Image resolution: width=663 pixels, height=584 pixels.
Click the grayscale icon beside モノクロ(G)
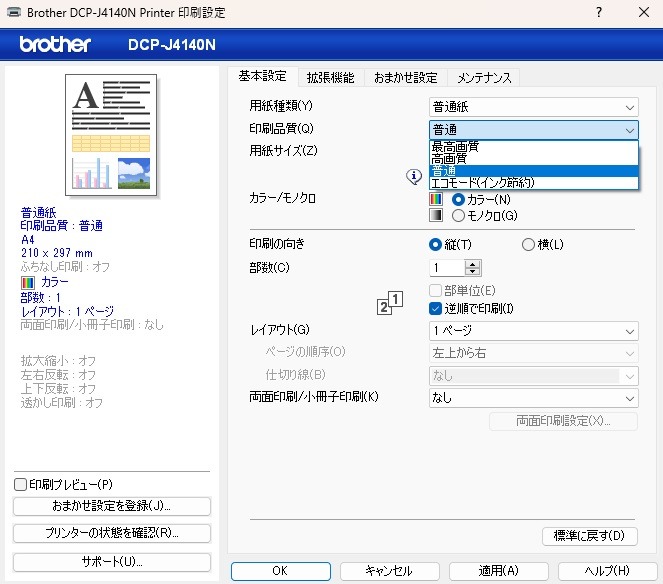click(436, 215)
